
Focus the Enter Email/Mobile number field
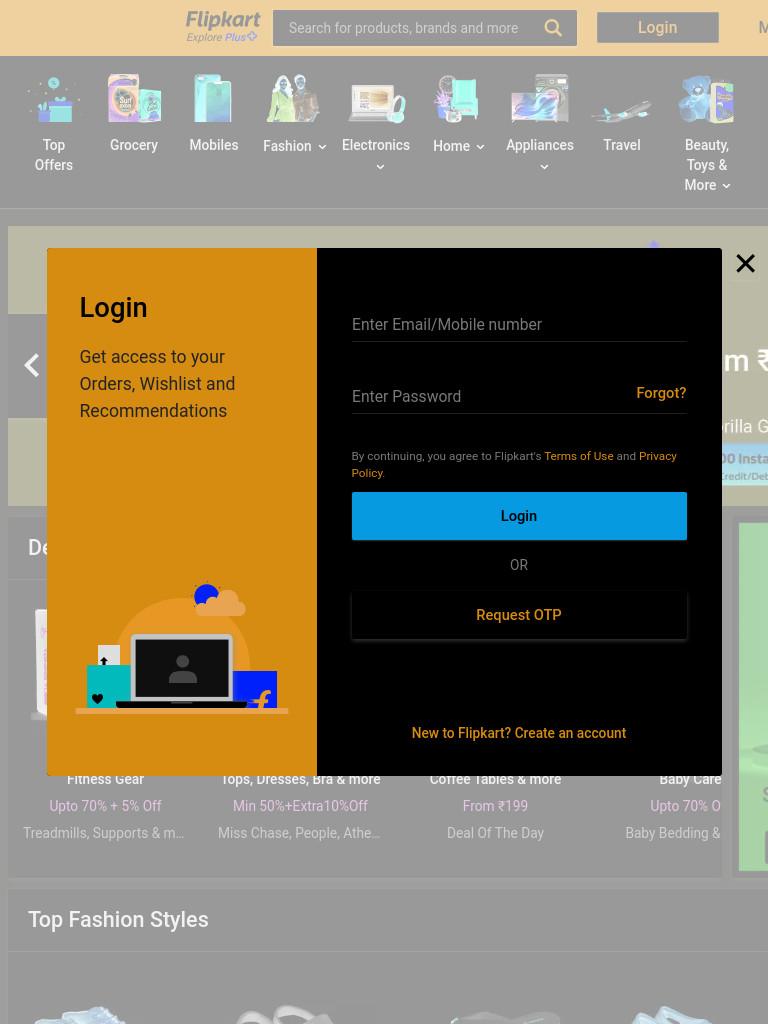click(519, 325)
